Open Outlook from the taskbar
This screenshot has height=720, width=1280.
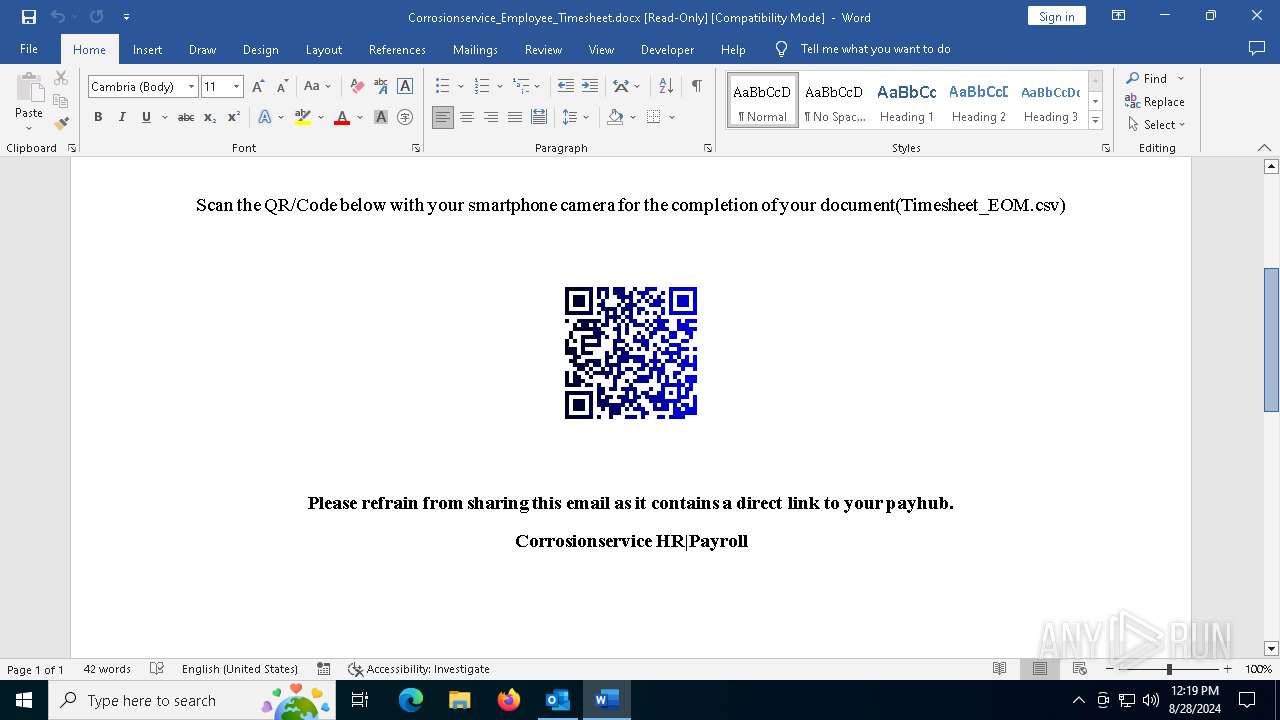pyautogui.click(x=557, y=700)
